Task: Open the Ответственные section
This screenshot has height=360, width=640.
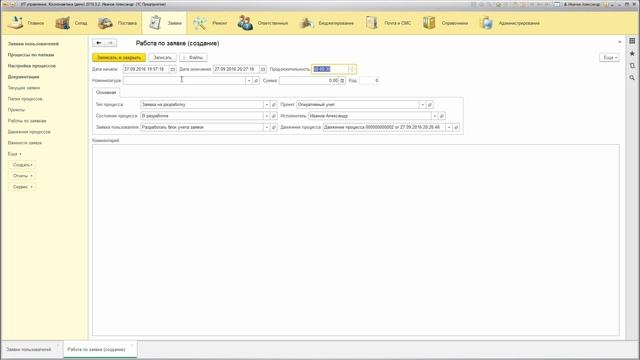Action: tap(263, 23)
